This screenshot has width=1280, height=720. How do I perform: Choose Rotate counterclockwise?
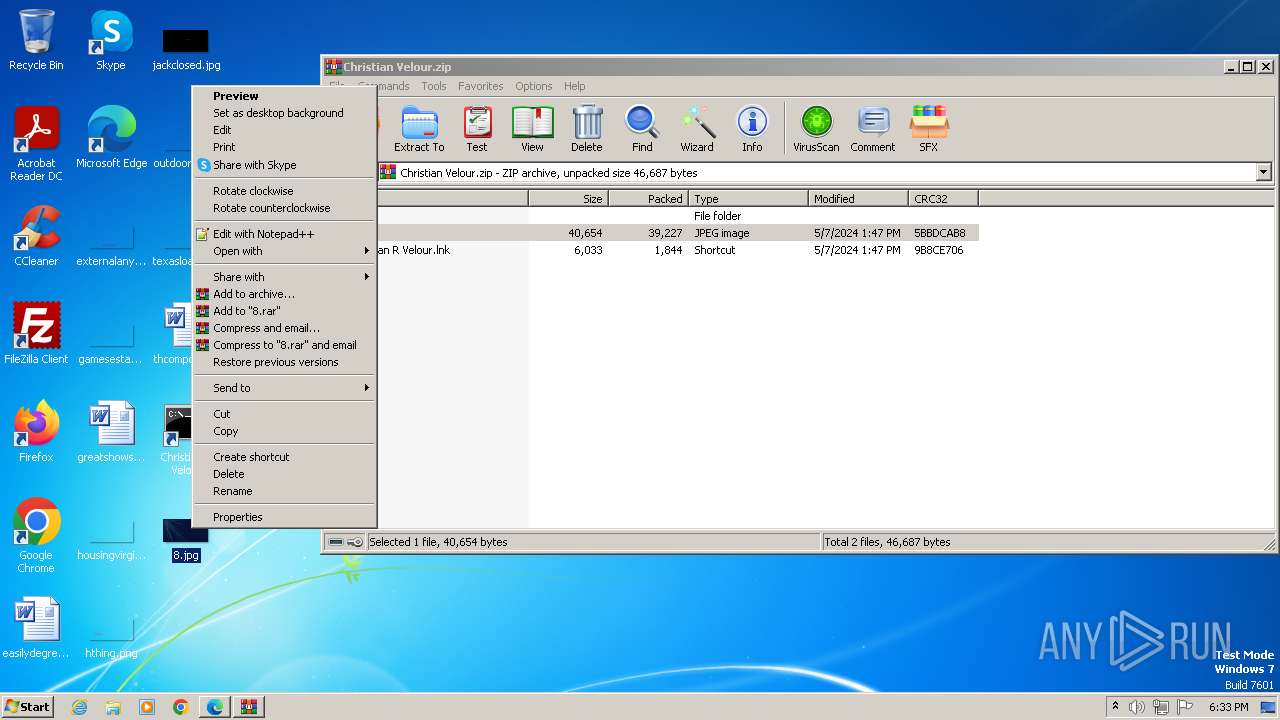coord(284,208)
